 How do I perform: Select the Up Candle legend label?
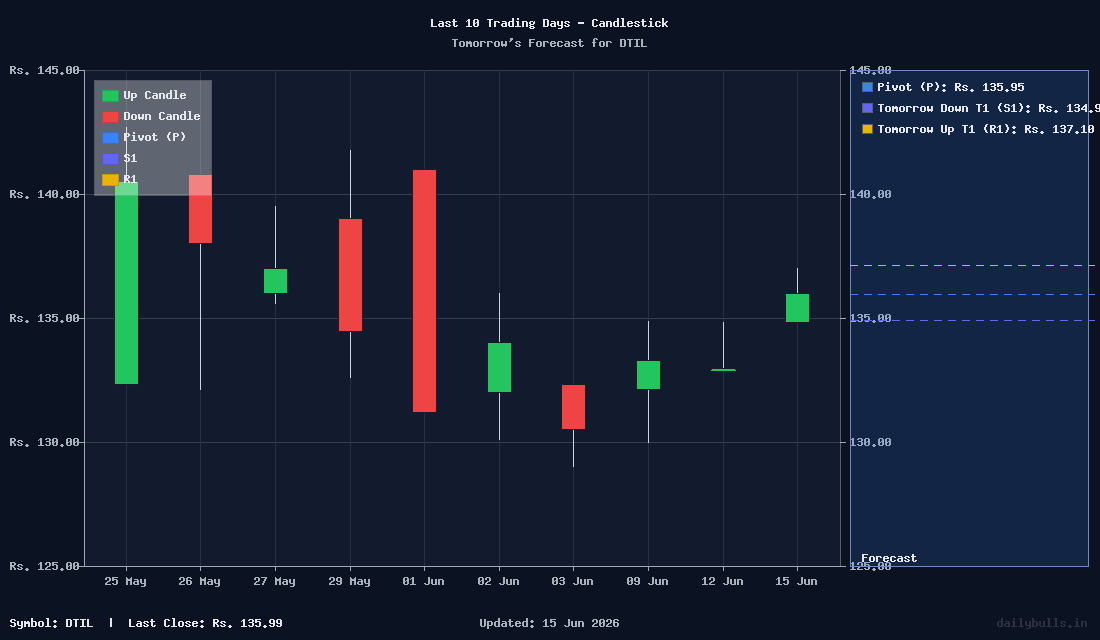155,95
